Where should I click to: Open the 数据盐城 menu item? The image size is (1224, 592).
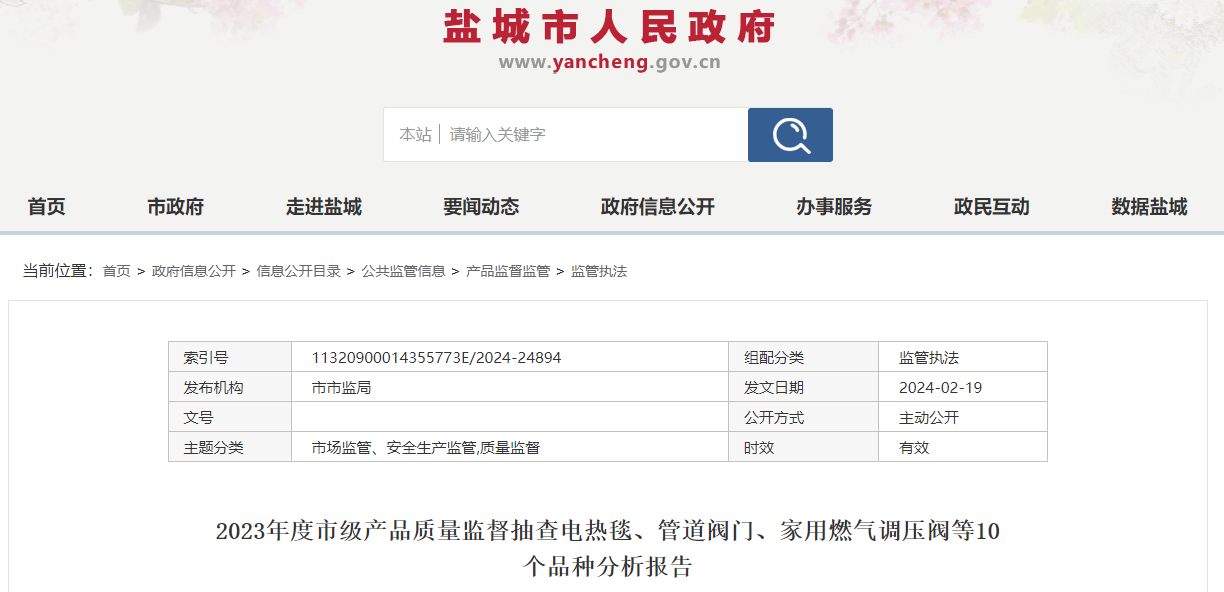point(1149,207)
